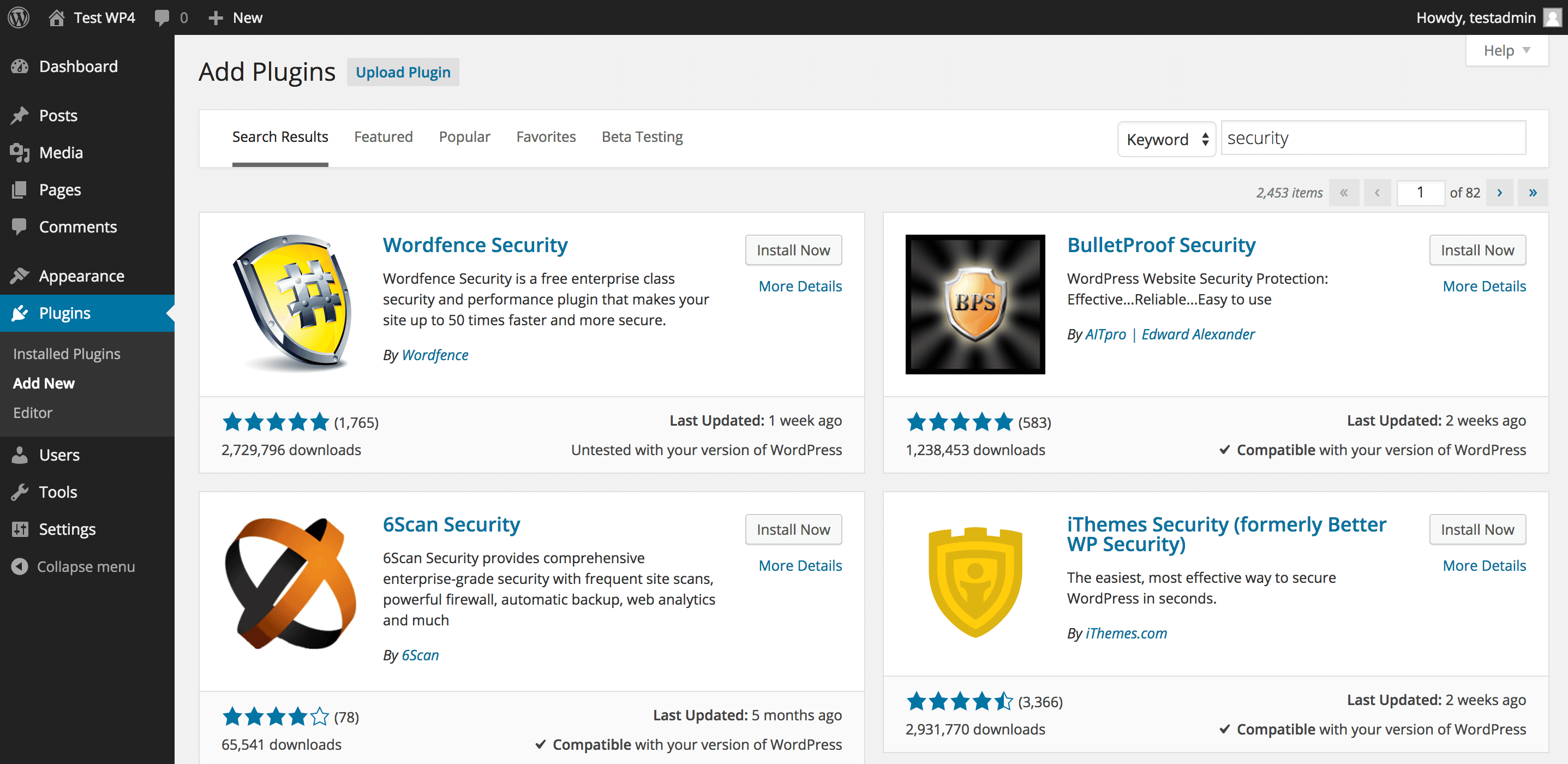Click the Media icon in sidebar
Viewport: 1568px width, 764px height.
click(x=20, y=153)
